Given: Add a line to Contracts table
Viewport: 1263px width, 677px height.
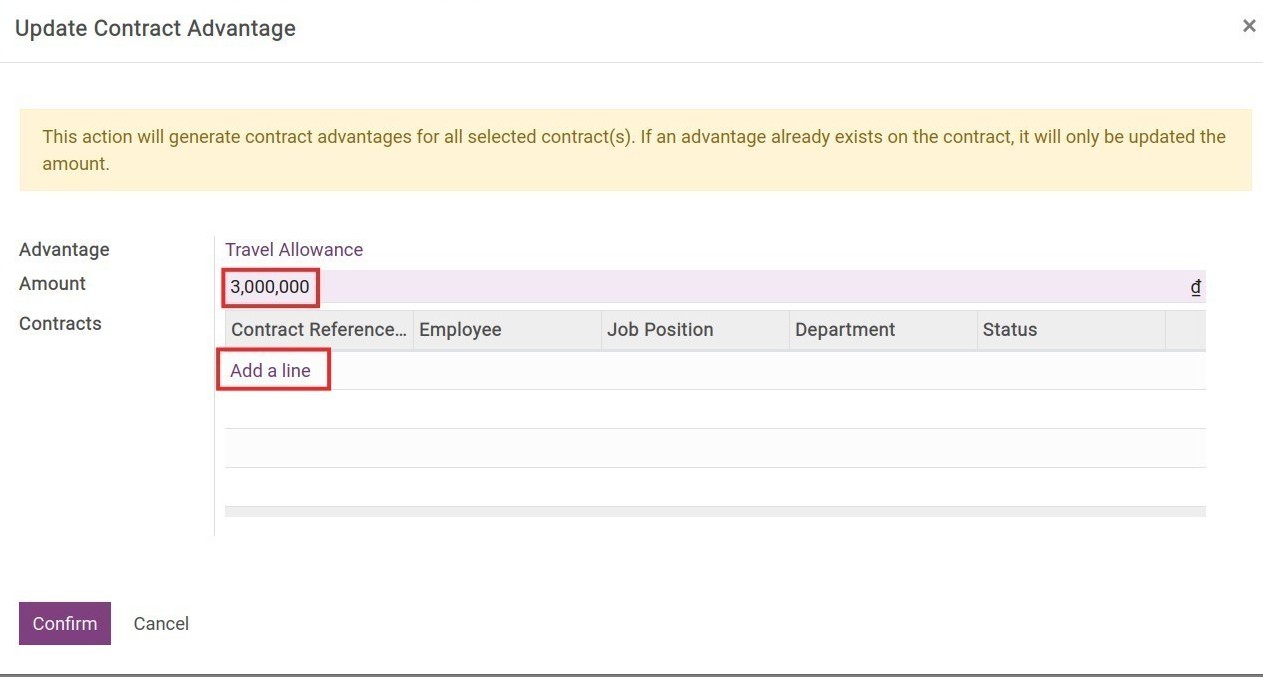Looking at the screenshot, I should (x=271, y=371).
